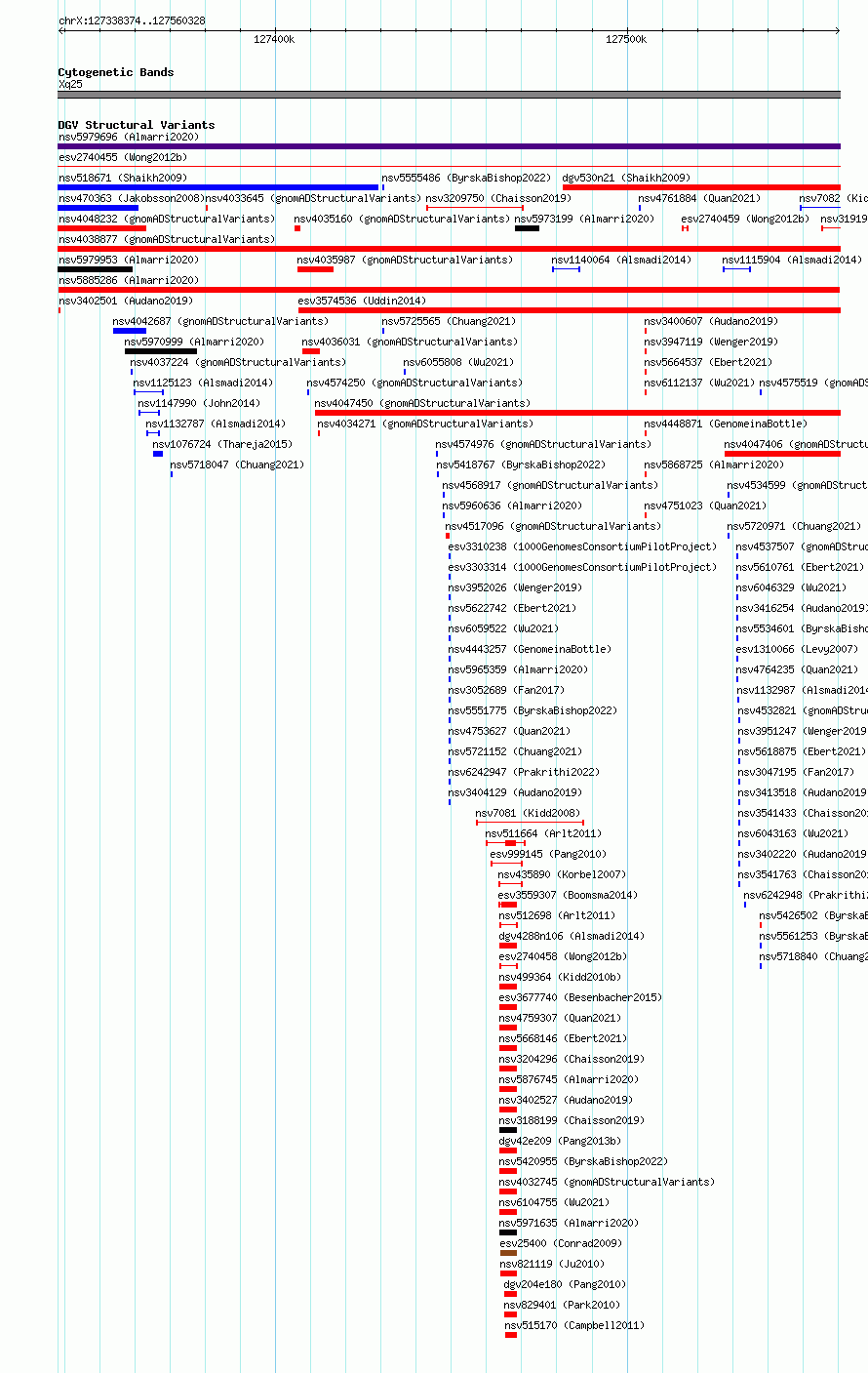Image resolution: width=868 pixels, height=1373 pixels.
Task: Select esv2740459 (Wong2012b) label
Action: [x=745, y=219]
